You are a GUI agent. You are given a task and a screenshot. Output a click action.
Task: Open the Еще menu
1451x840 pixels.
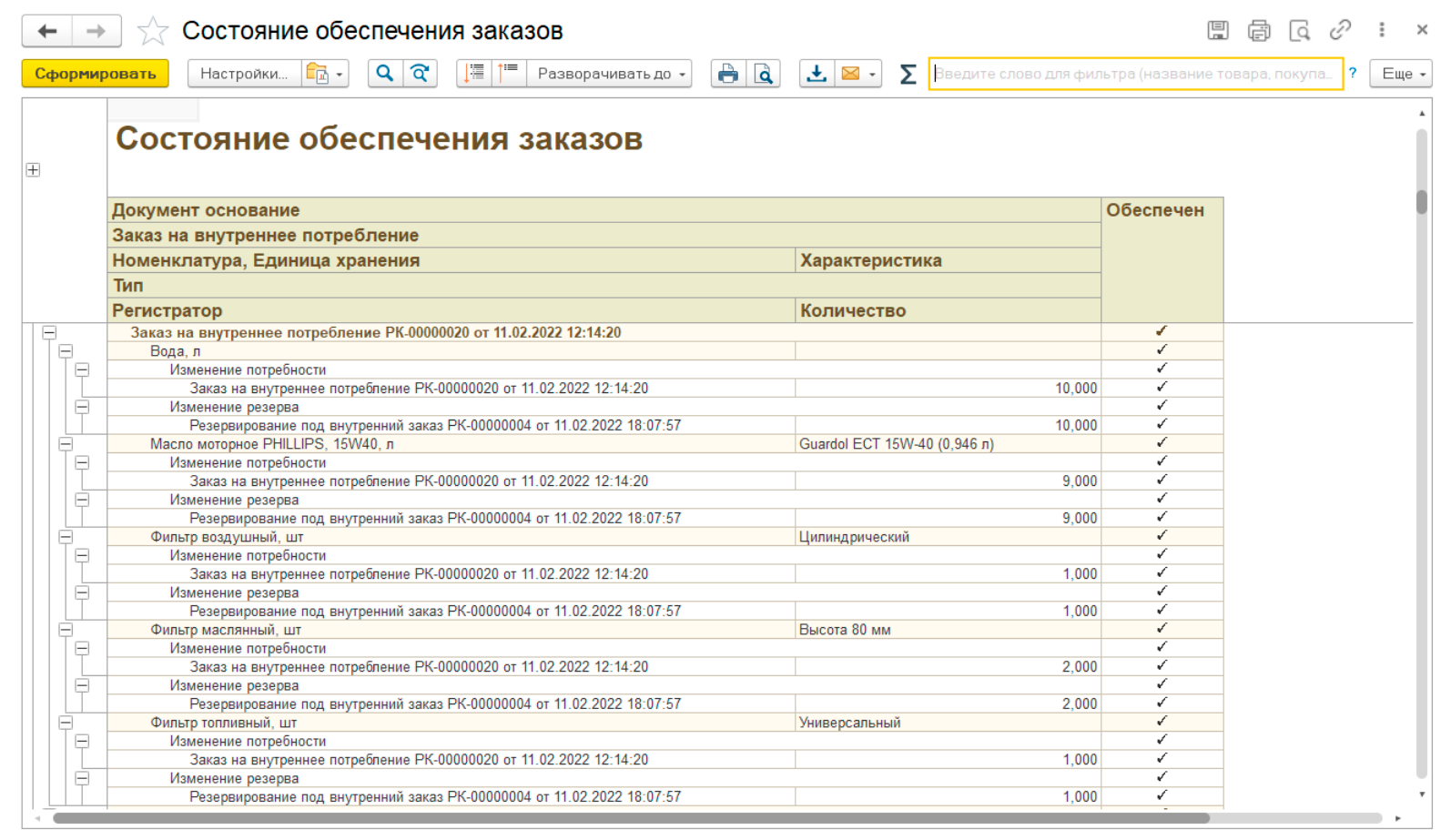coord(1403,74)
